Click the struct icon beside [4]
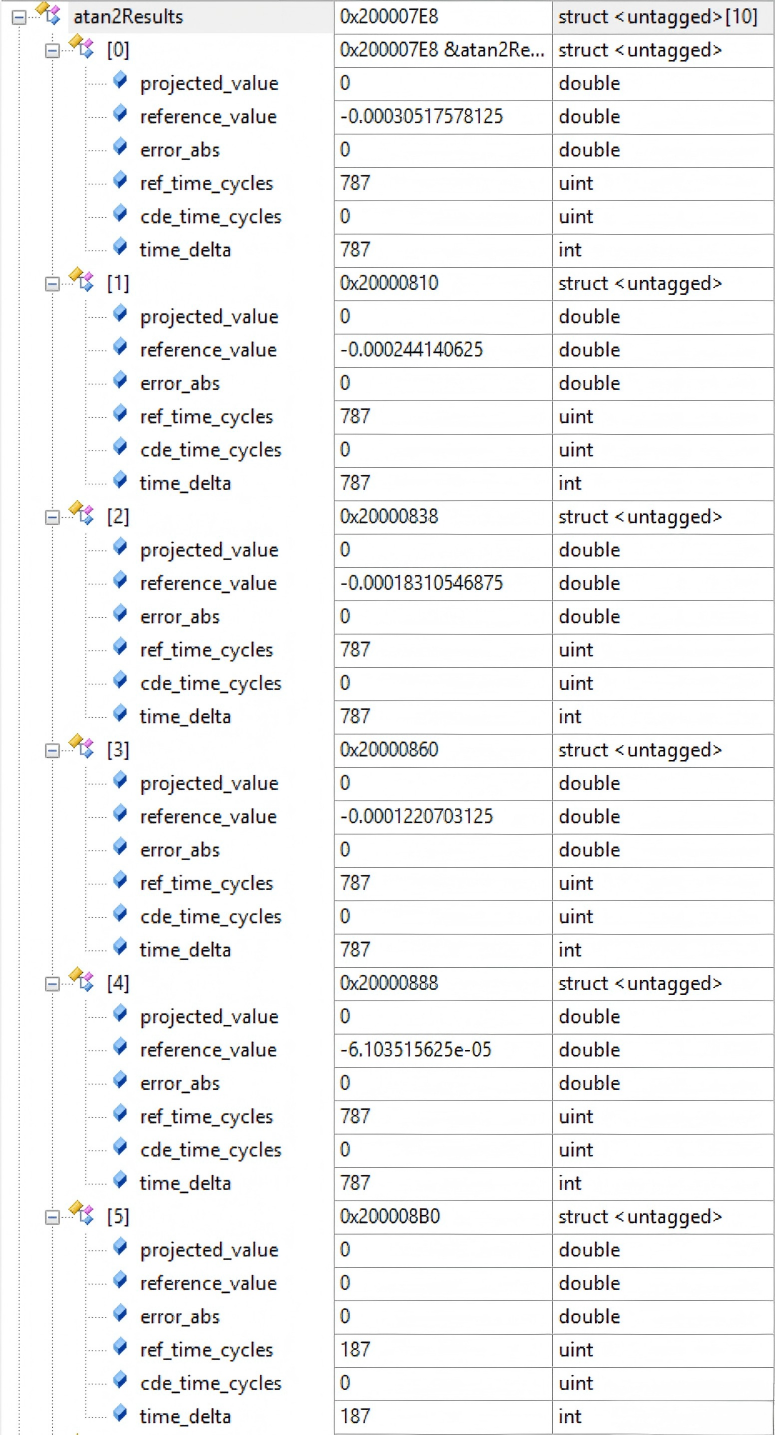Screen dimensions: 775x1435 pos(80,981)
